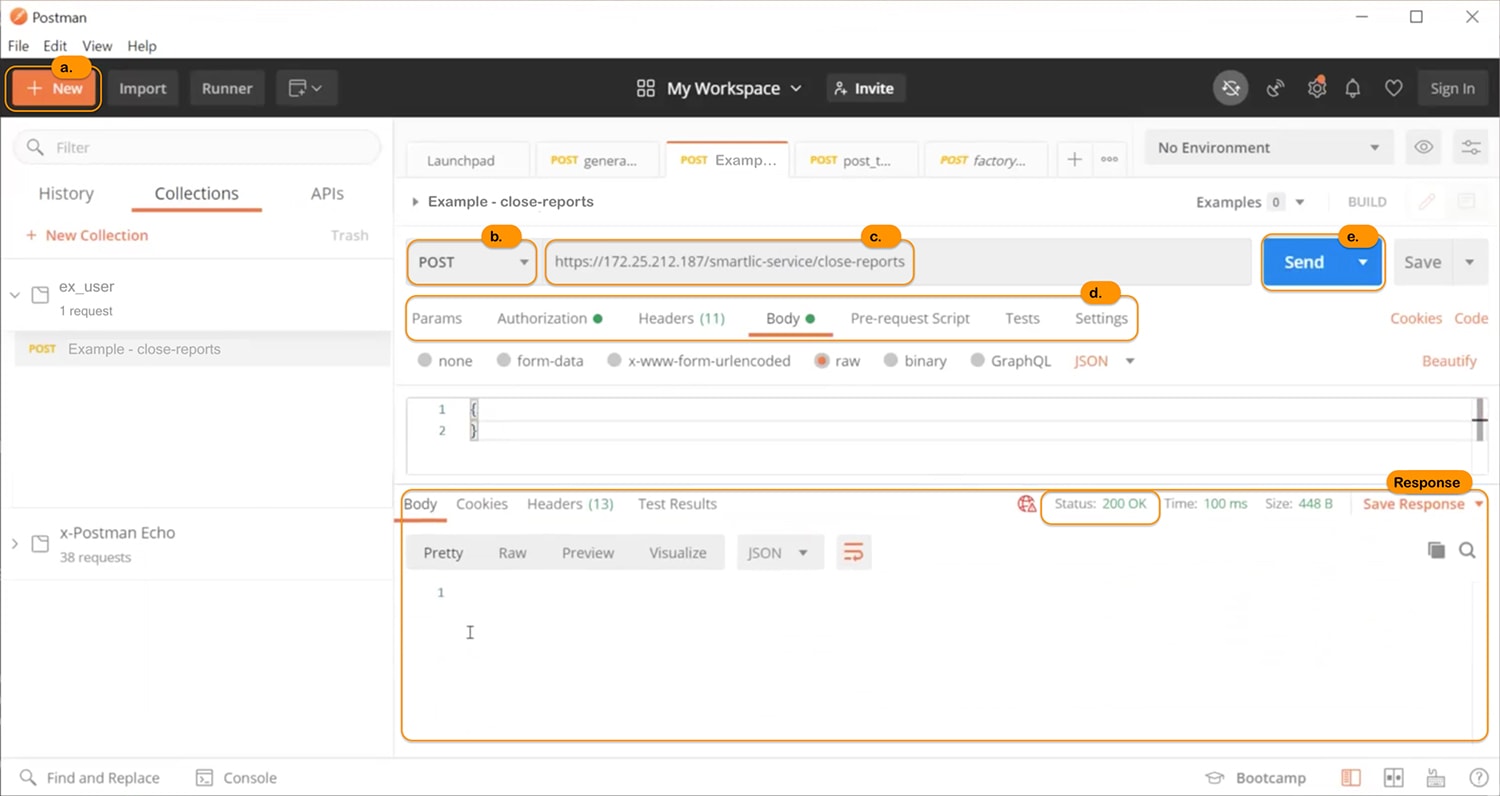This screenshot has height=796, width=1500.
Task: Toggle the sidebar icon in the status bar
Action: [x=1351, y=778]
